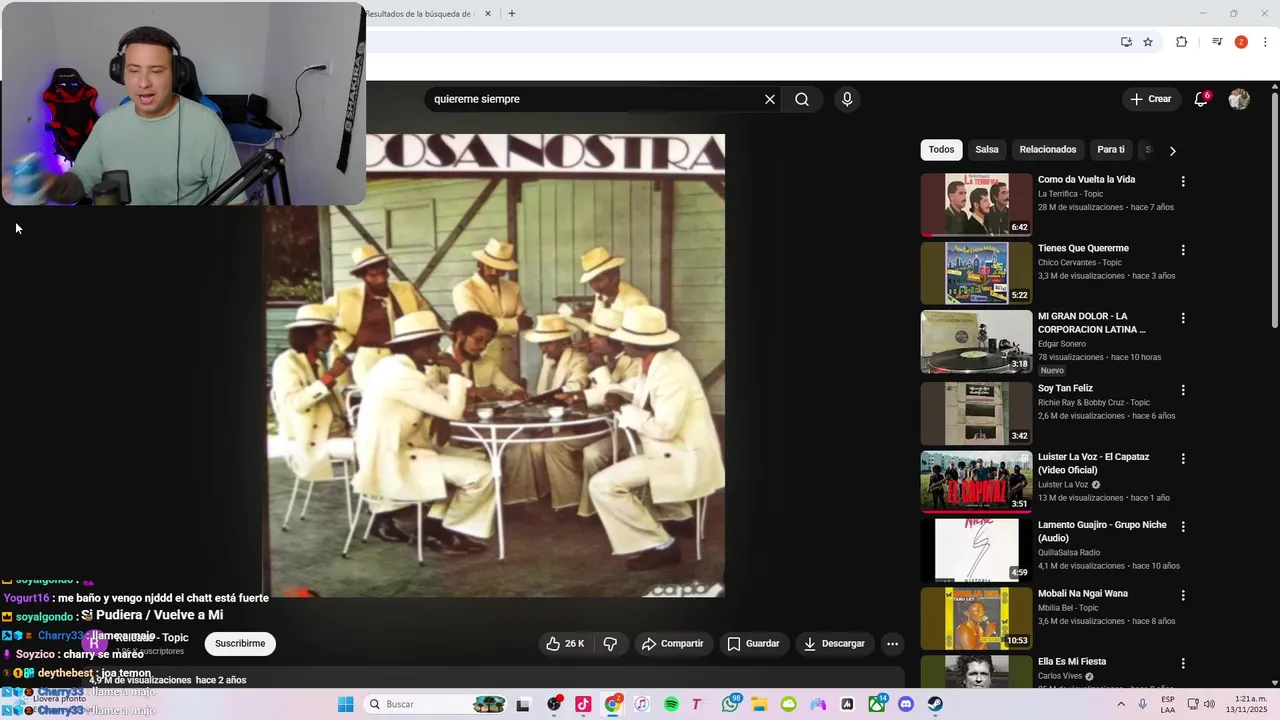Image resolution: width=1280 pixels, height=720 pixels.
Task: Open Luister La Voz channel name
Action: (1062, 485)
